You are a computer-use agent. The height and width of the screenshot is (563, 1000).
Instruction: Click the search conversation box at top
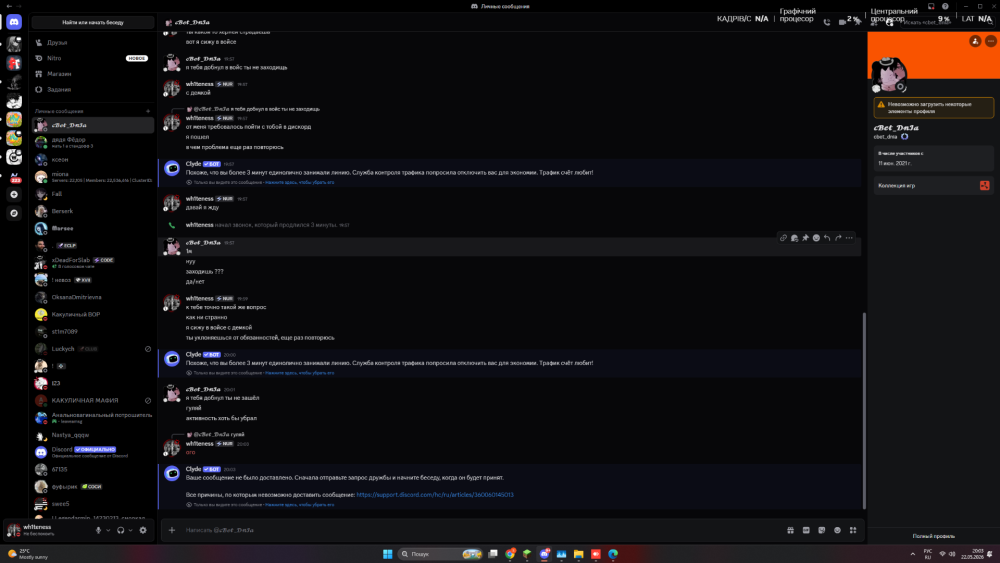[x=92, y=22]
